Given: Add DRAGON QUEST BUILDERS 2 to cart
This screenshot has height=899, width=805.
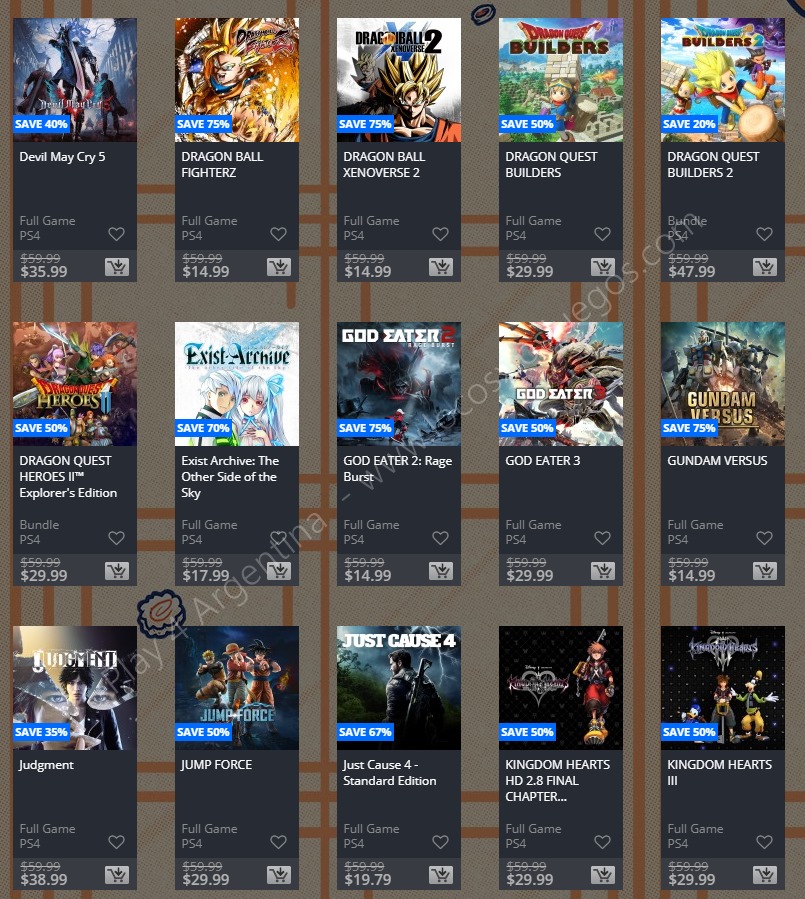Looking at the screenshot, I should click(765, 267).
